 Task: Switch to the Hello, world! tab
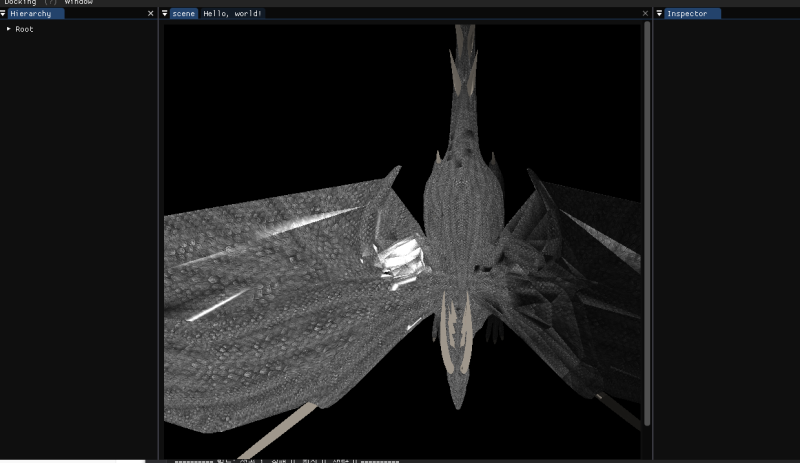[x=232, y=14]
